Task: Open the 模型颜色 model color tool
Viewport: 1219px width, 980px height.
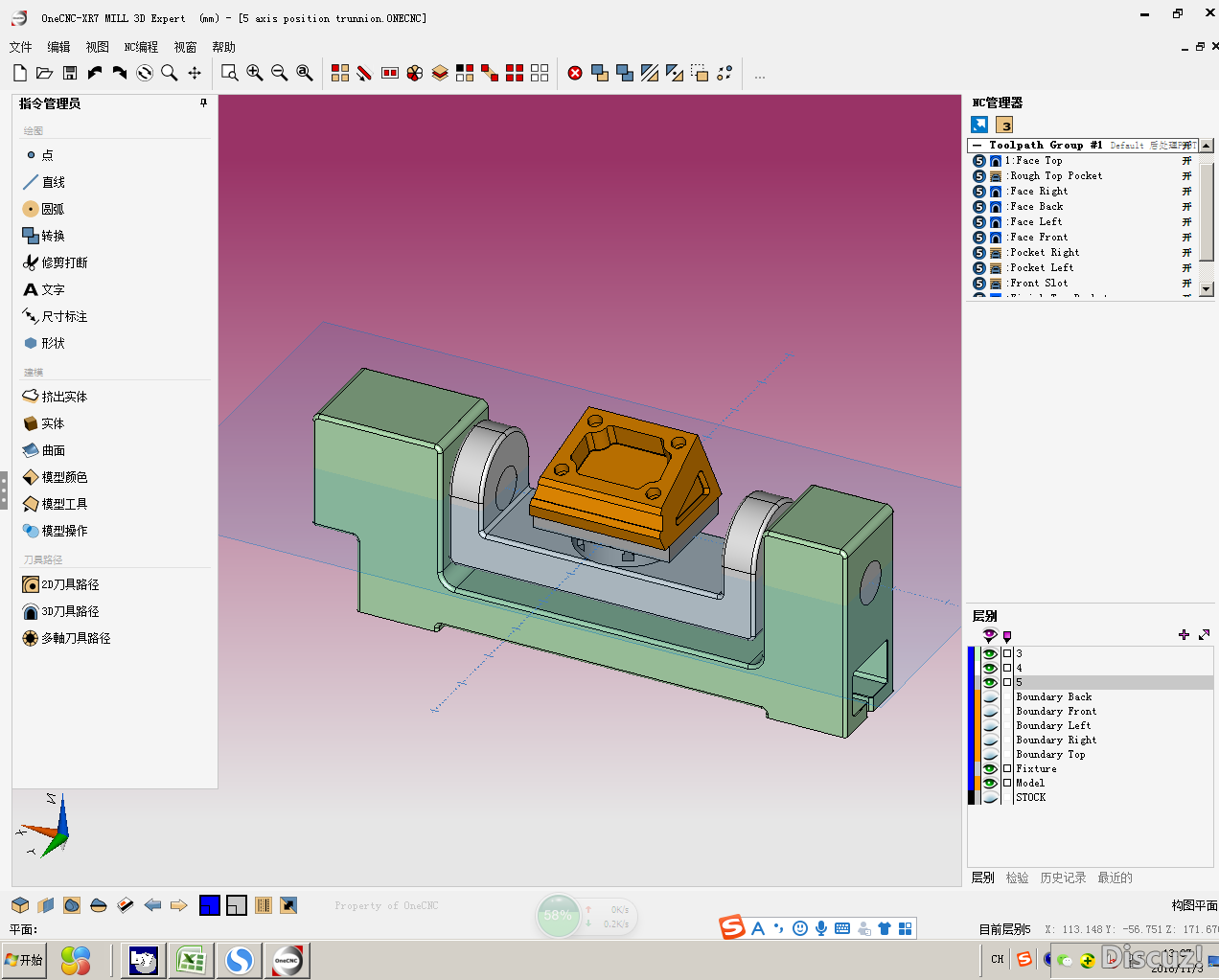Action: [55, 477]
